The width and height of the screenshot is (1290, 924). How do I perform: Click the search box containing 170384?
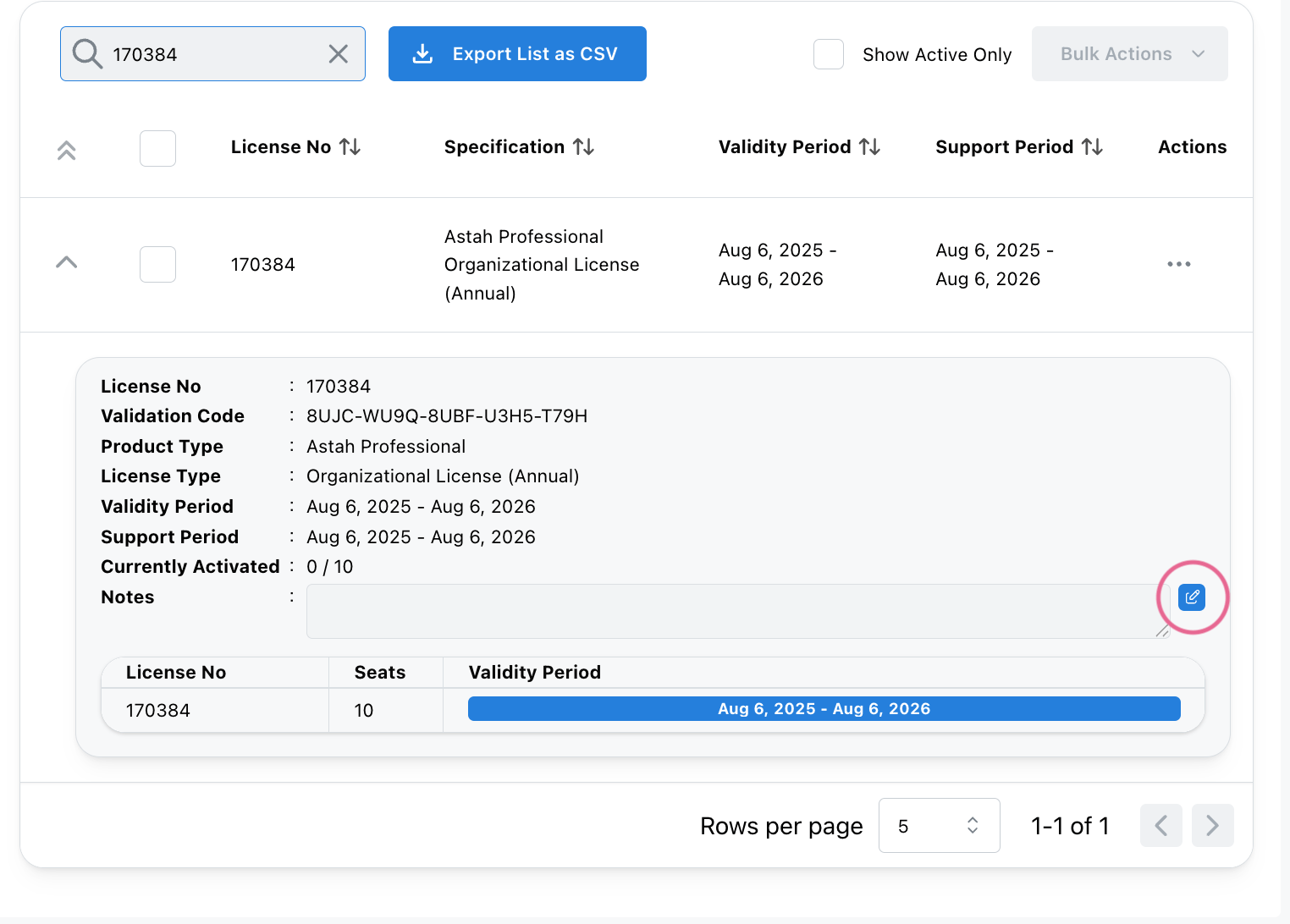212,54
